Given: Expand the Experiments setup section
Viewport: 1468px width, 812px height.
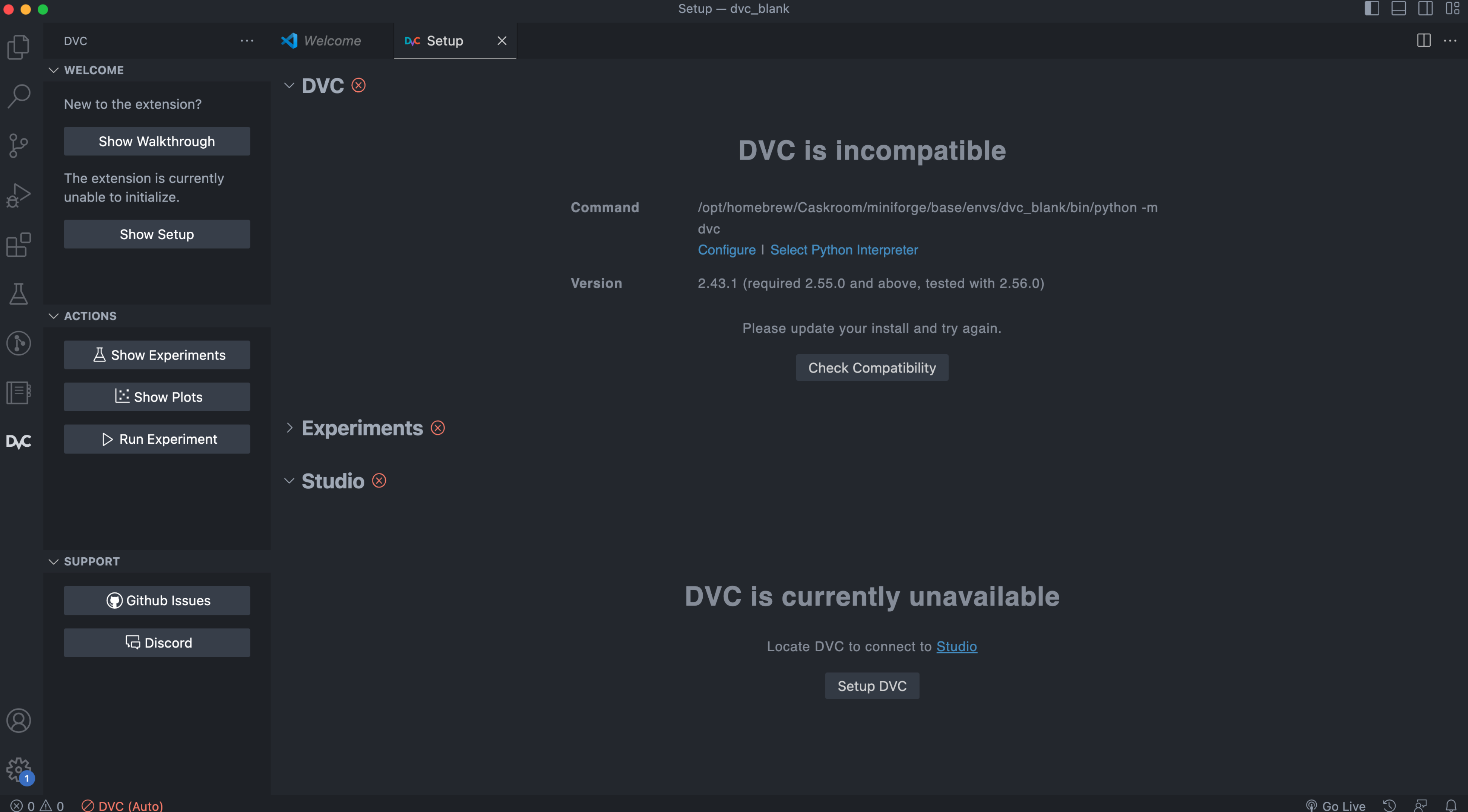Looking at the screenshot, I should (x=290, y=428).
